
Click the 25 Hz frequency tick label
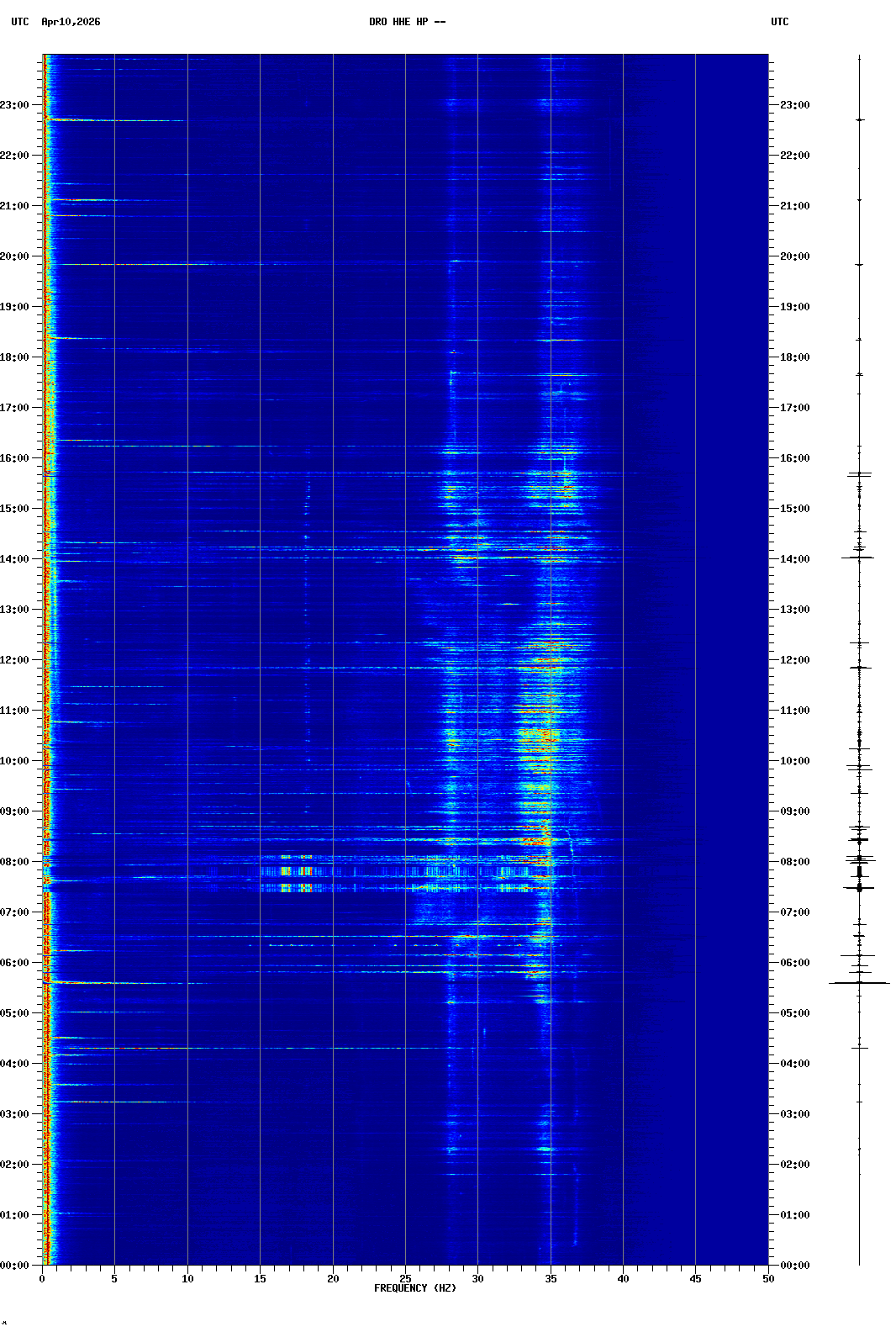coord(405,1279)
